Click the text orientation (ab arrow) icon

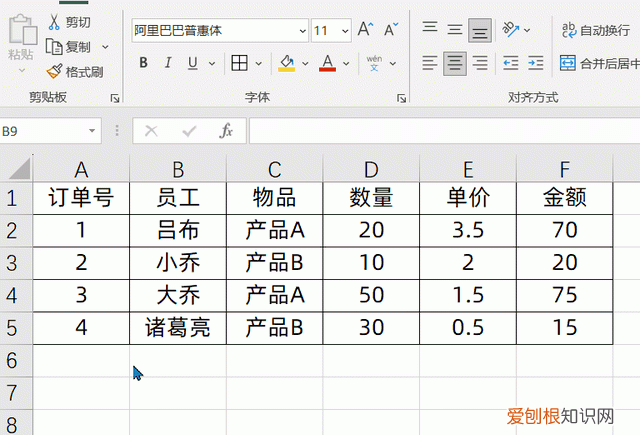pos(511,29)
